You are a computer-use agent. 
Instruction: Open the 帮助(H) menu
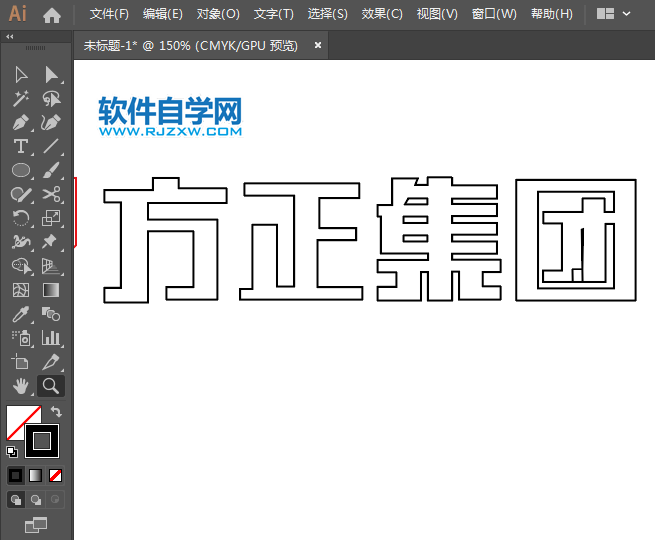point(552,14)
